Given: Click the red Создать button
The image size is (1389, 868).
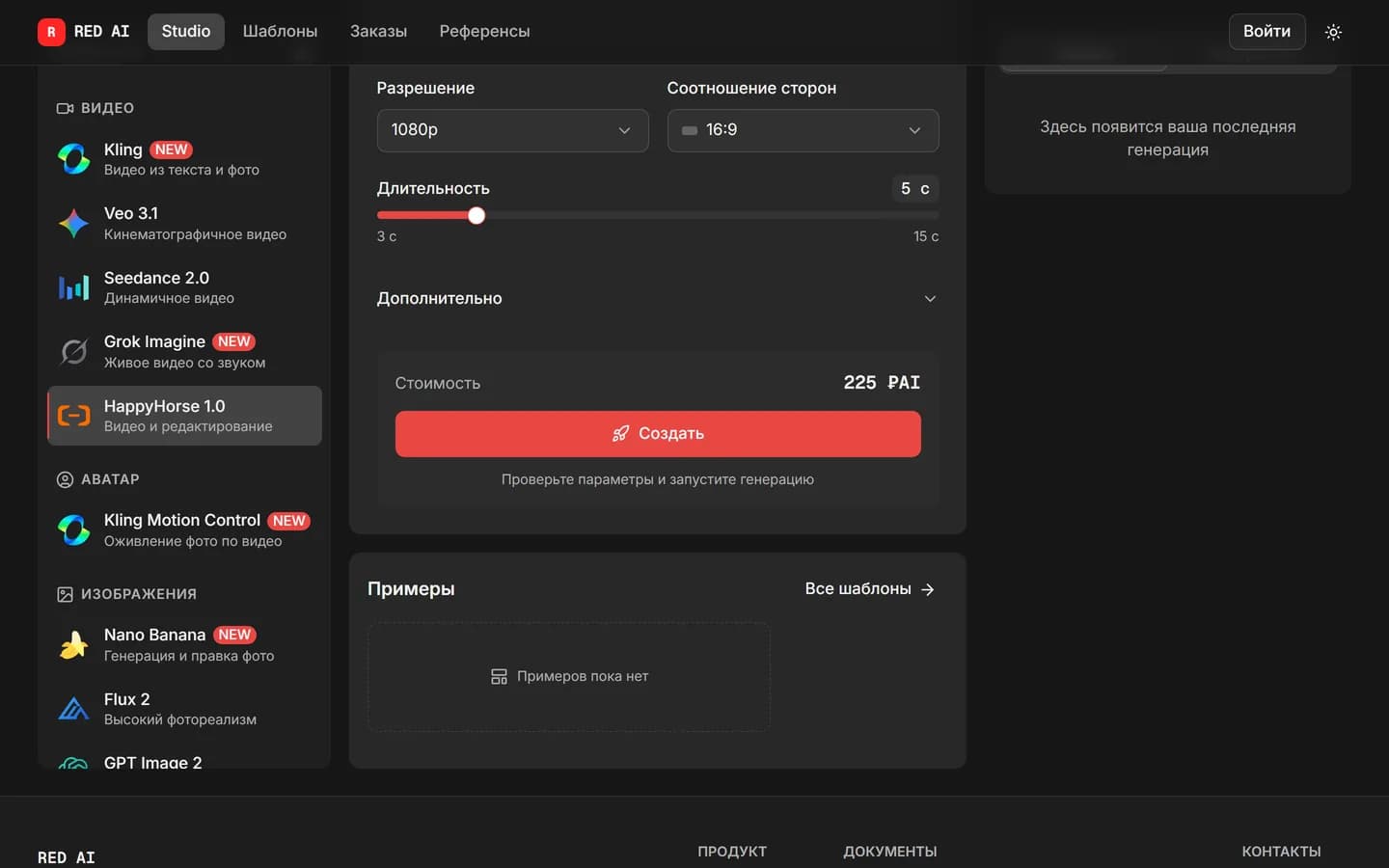Looking at the screenshot, I should click(x=658, y=434).
